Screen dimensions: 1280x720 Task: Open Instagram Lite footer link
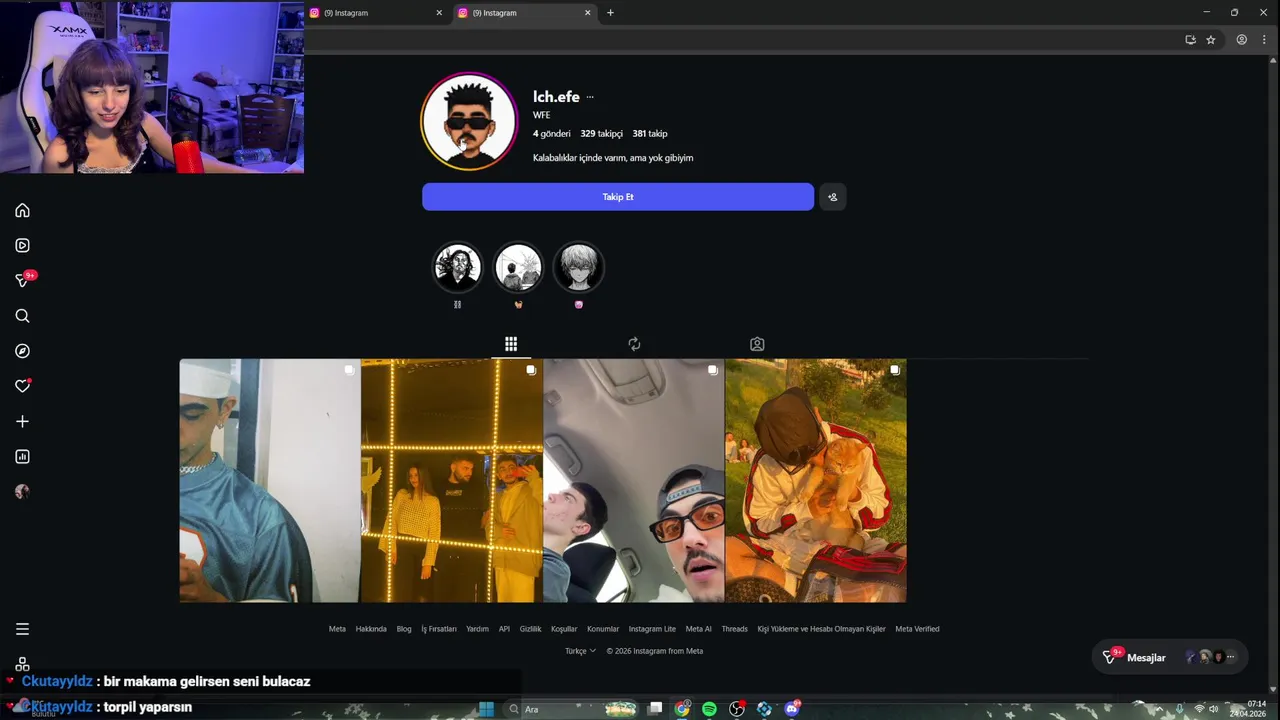click(x=652, y=629)
